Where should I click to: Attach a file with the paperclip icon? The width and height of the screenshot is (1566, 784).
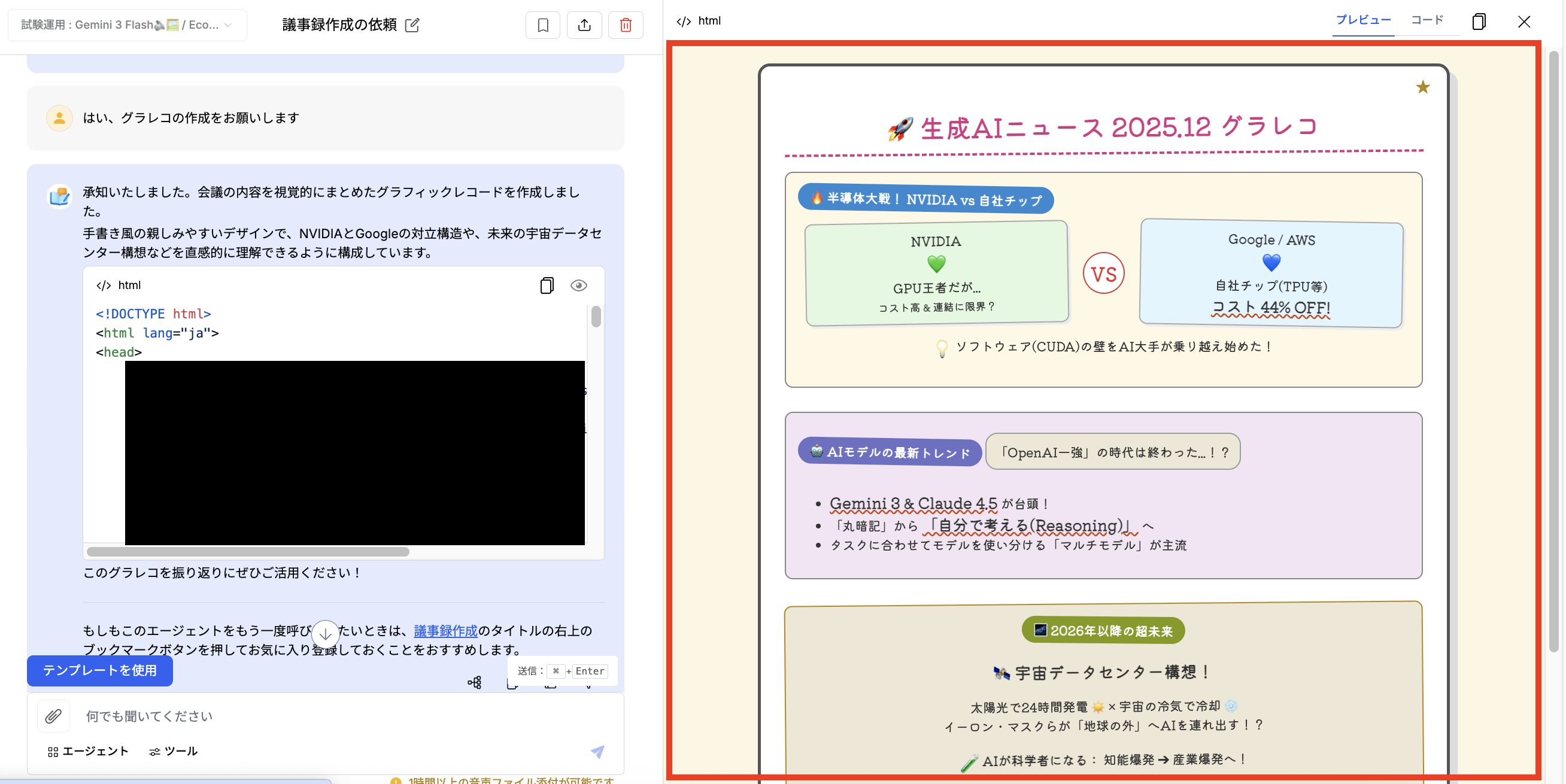[x=53, y=716]
